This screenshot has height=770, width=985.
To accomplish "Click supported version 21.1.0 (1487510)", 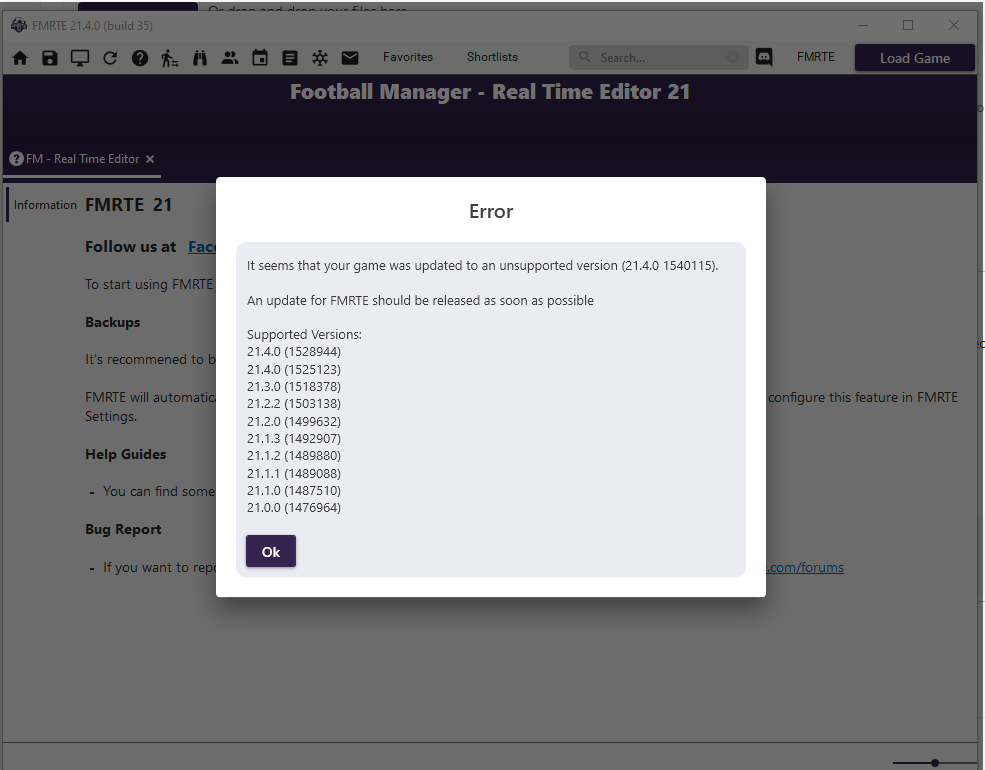I will (294, 491).
